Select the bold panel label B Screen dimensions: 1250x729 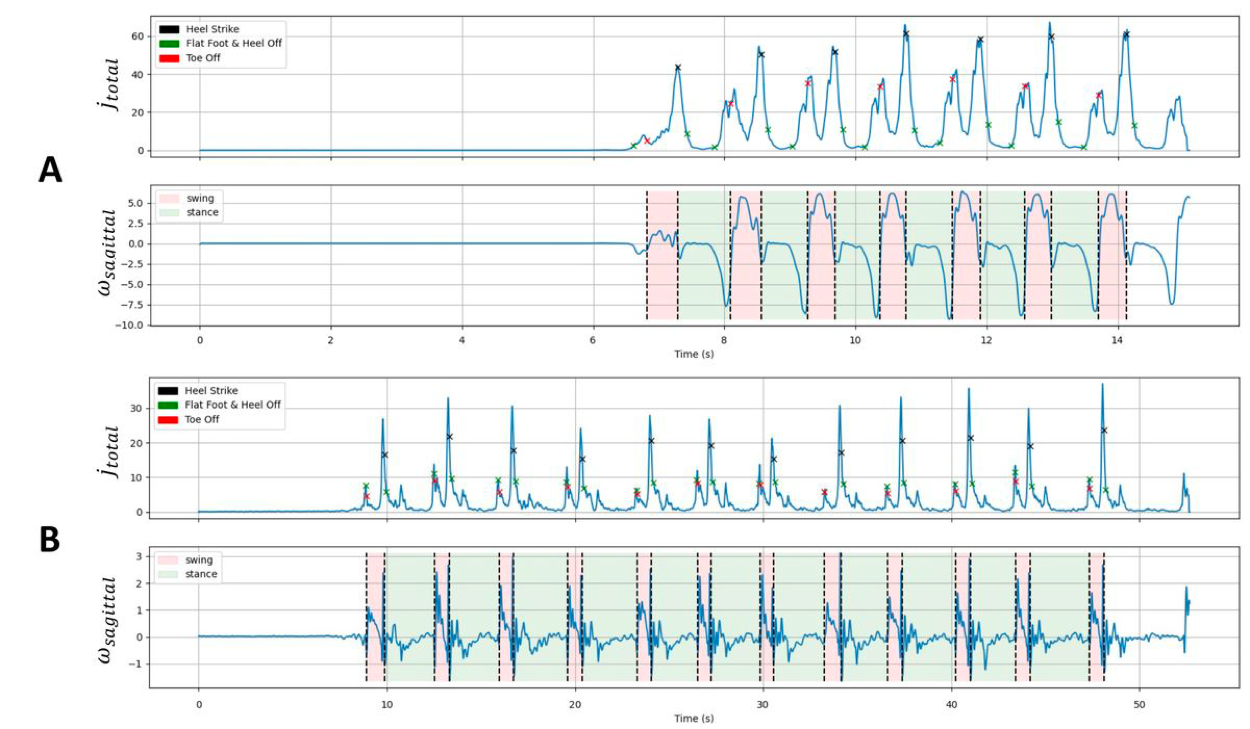point(50,539)
